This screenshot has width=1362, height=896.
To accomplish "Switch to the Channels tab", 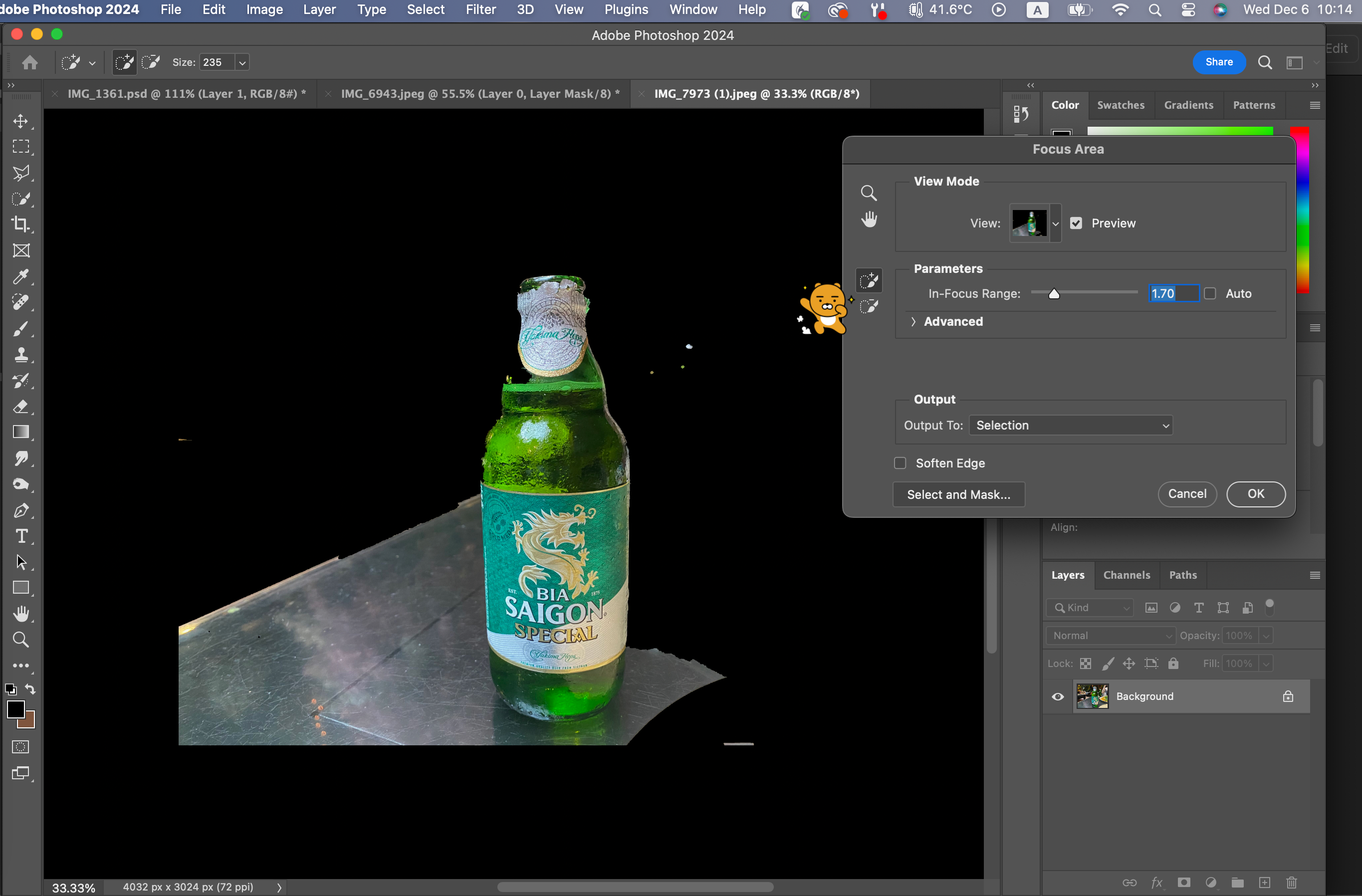I will pos(1126,575).
